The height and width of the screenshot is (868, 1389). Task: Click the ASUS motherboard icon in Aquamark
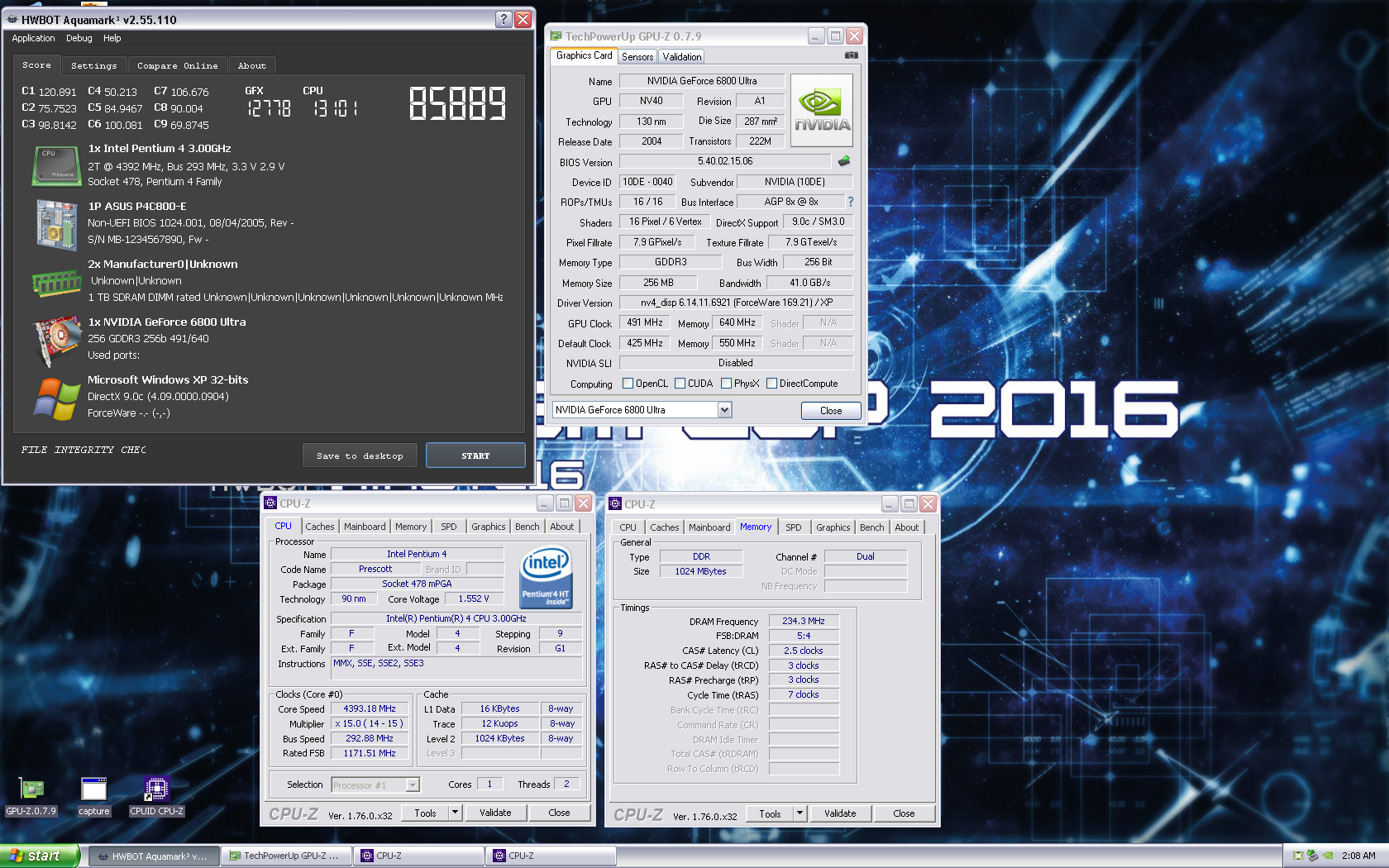(56, 224)
